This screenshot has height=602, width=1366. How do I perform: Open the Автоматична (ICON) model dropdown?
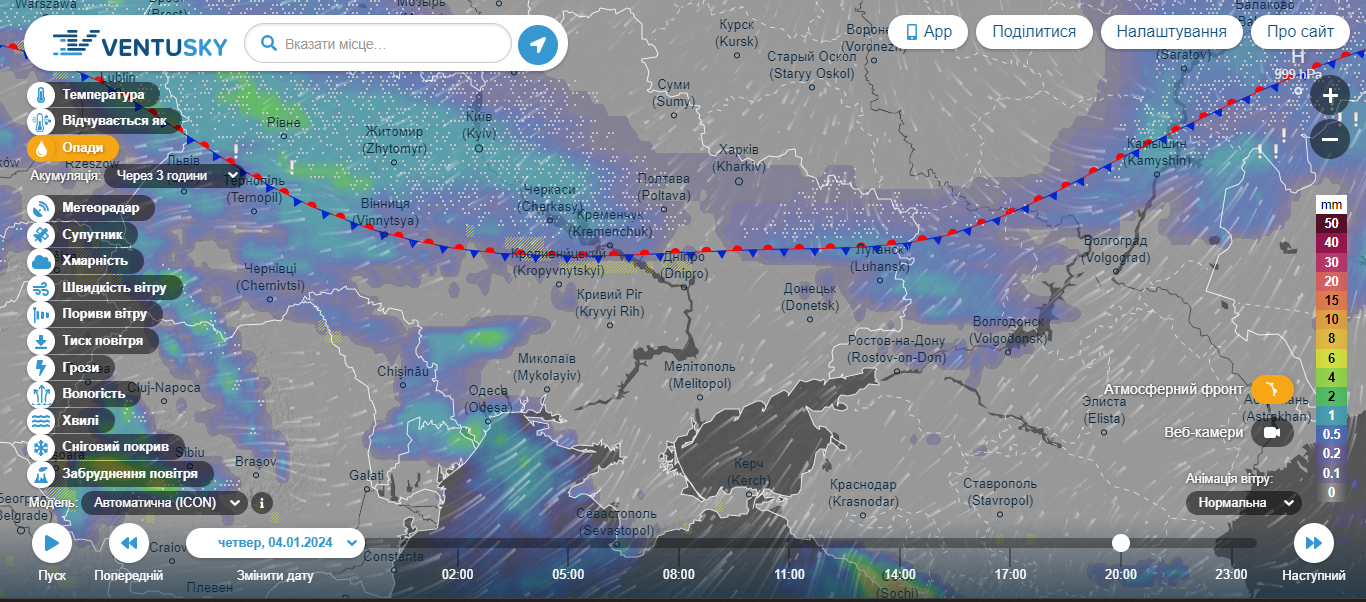pyautogui.click(x=164, y=503)
